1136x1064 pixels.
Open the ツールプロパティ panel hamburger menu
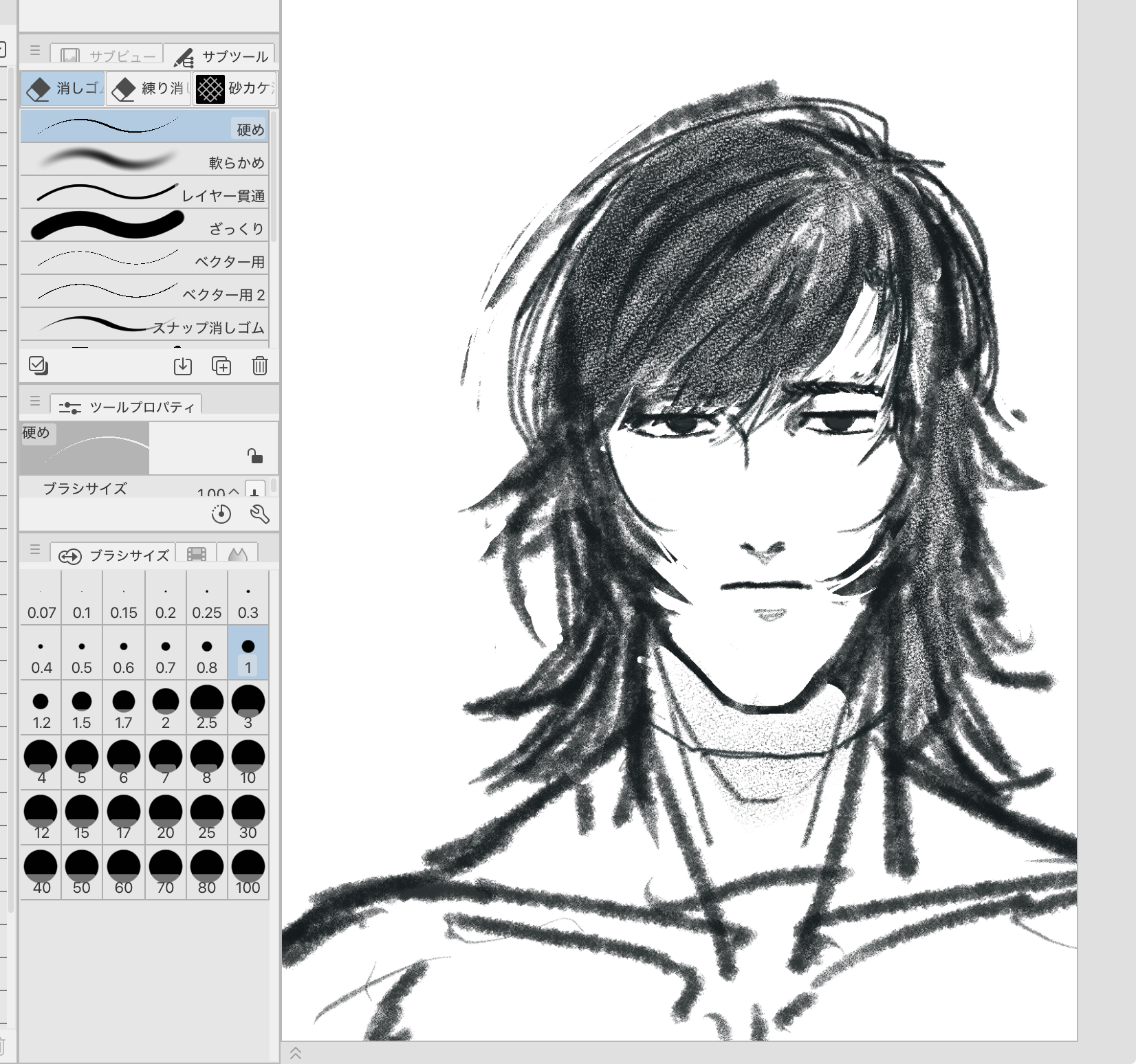[x=35, y=401]
